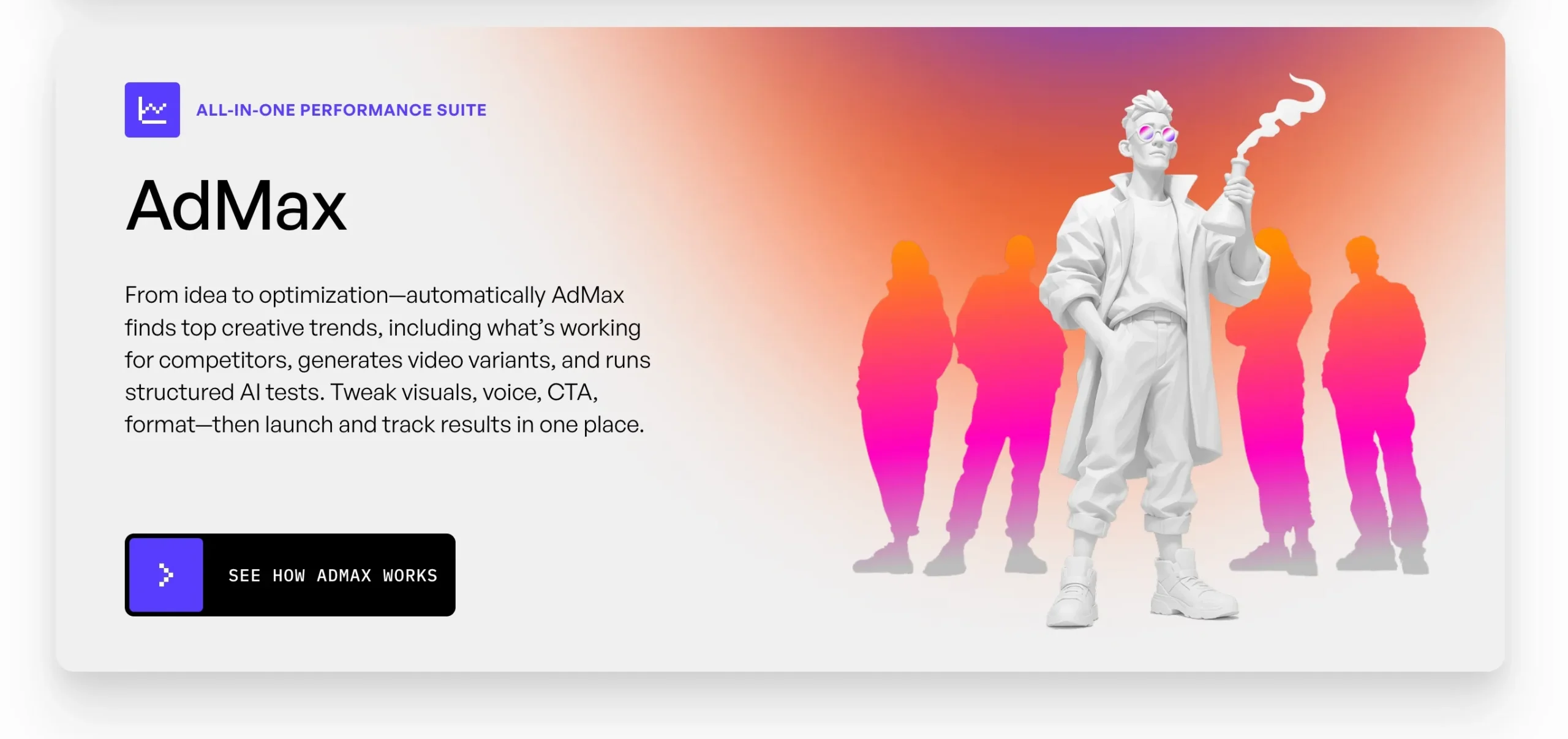Select the rightmost gradient silhouette figure
Image resolution: width=1568 pixels, height=739 pixels.
click(x=1378, y=404)
